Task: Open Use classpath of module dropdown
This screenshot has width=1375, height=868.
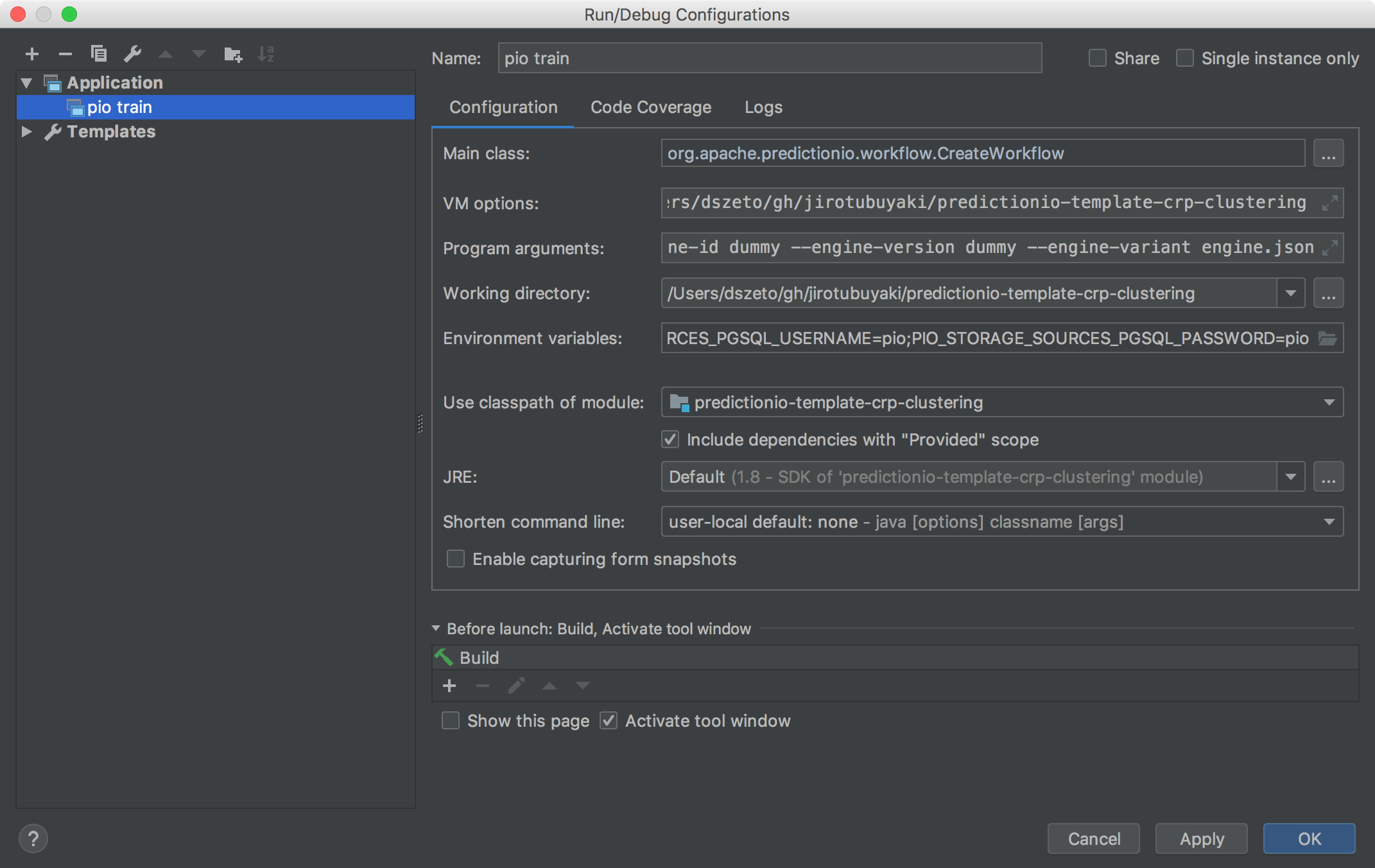Action: tap(1329, 403)
